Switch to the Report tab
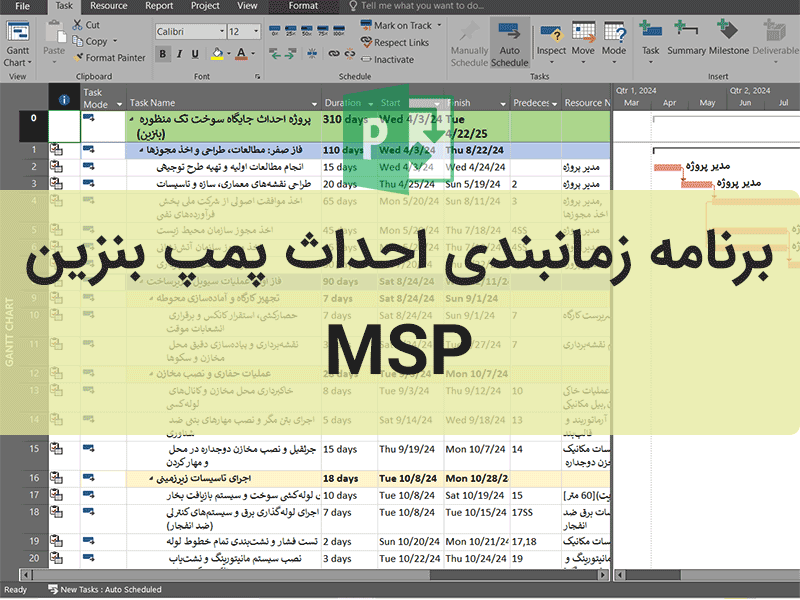Image resolution: width=800 pixels, height=600 pixels. pyautogui.click(x=159, y=6)
